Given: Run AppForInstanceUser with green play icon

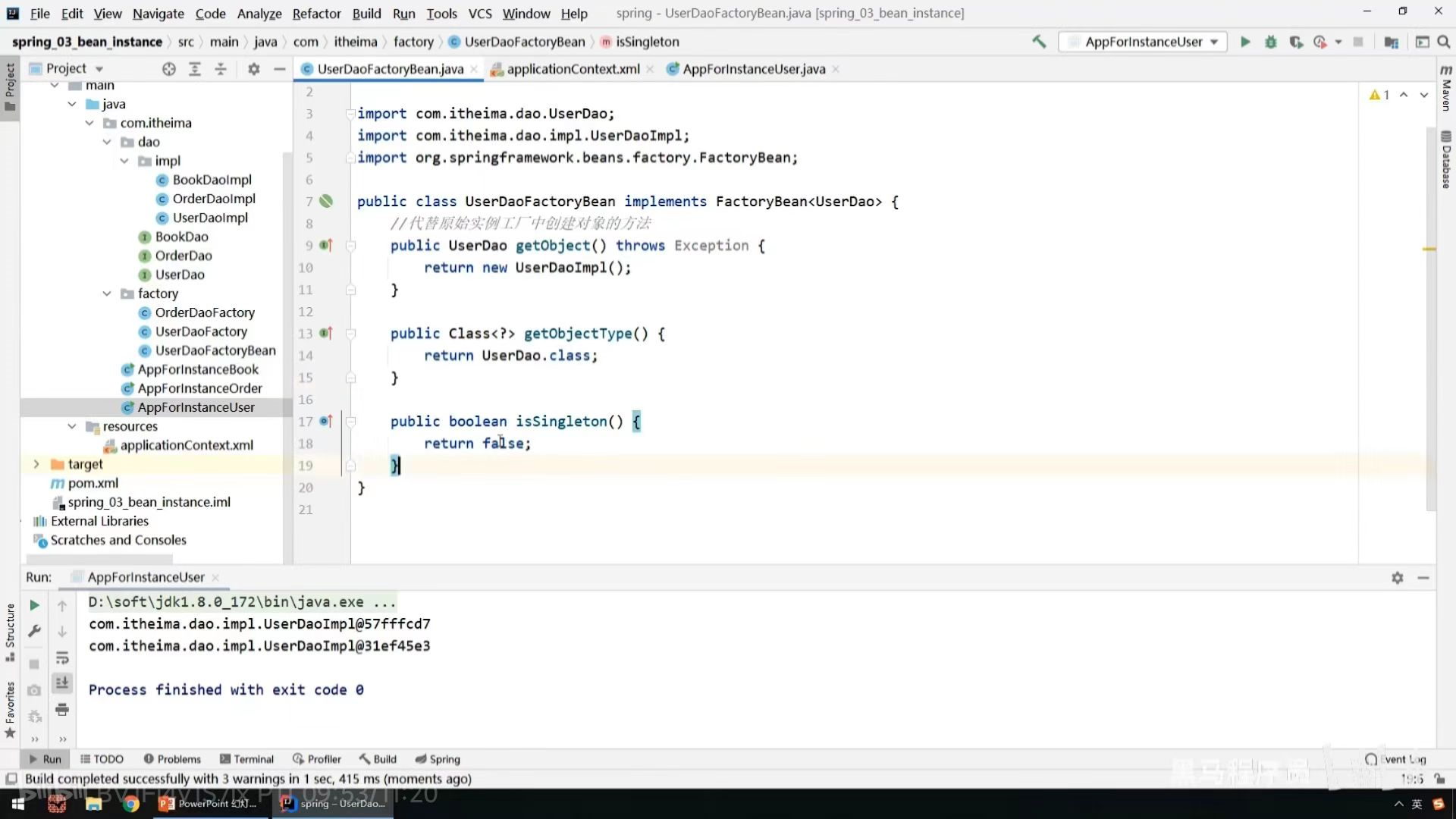Looking at the screenshot, I should pyautogui.click(x=1245, y=42).
